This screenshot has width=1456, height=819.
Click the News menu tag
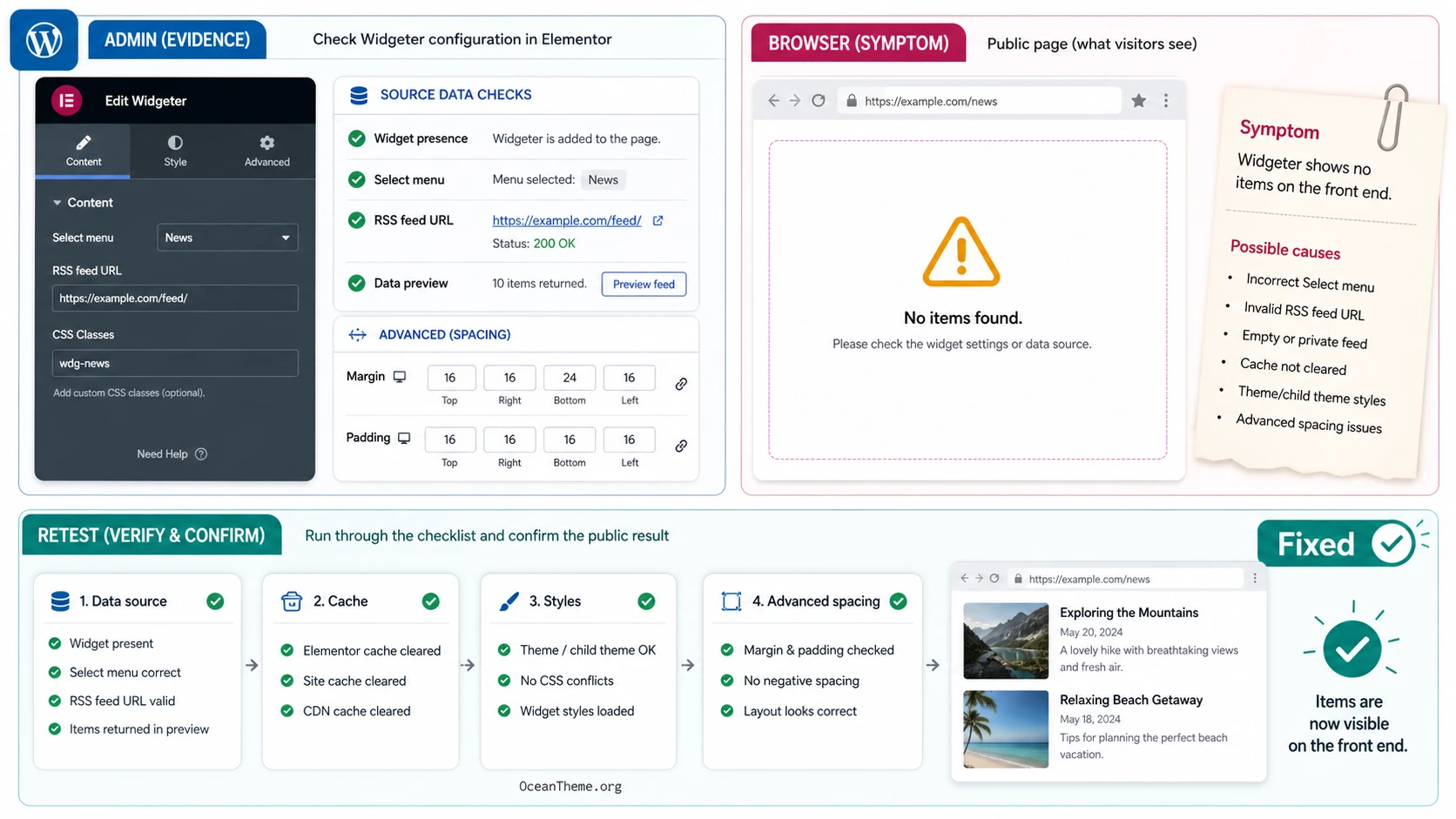pos(603,179)
